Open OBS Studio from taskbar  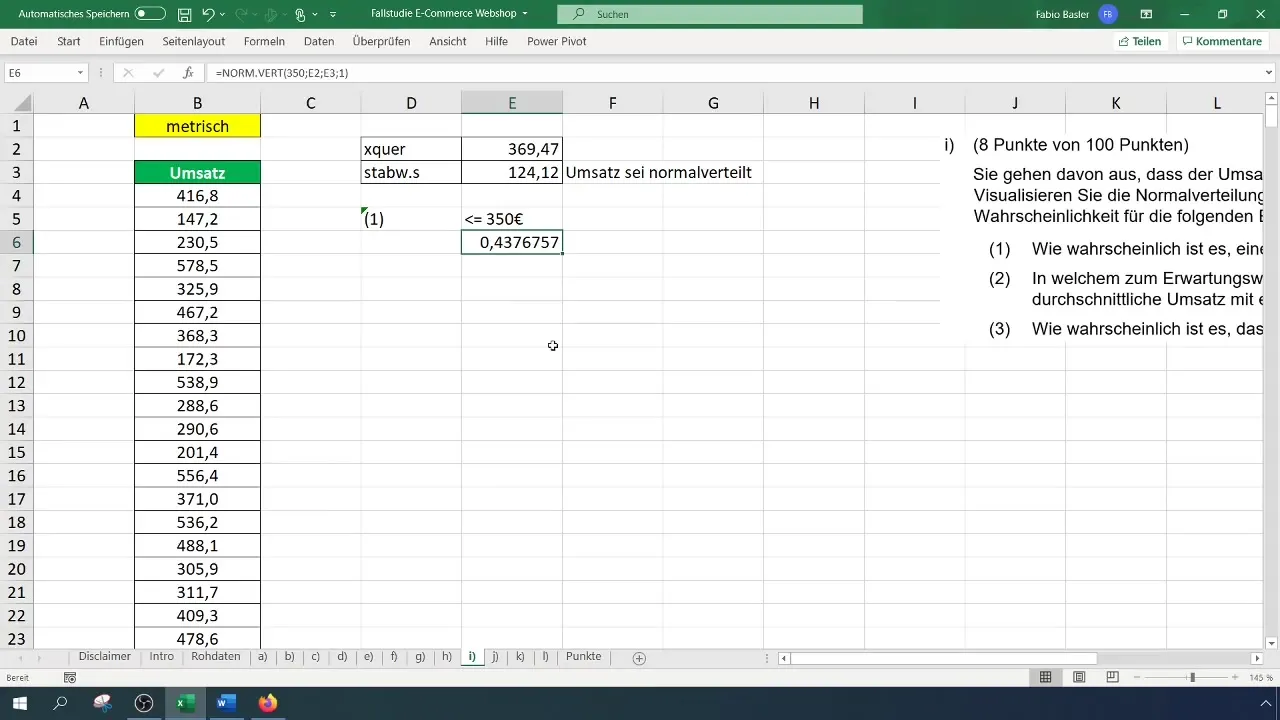click(144, 703)
